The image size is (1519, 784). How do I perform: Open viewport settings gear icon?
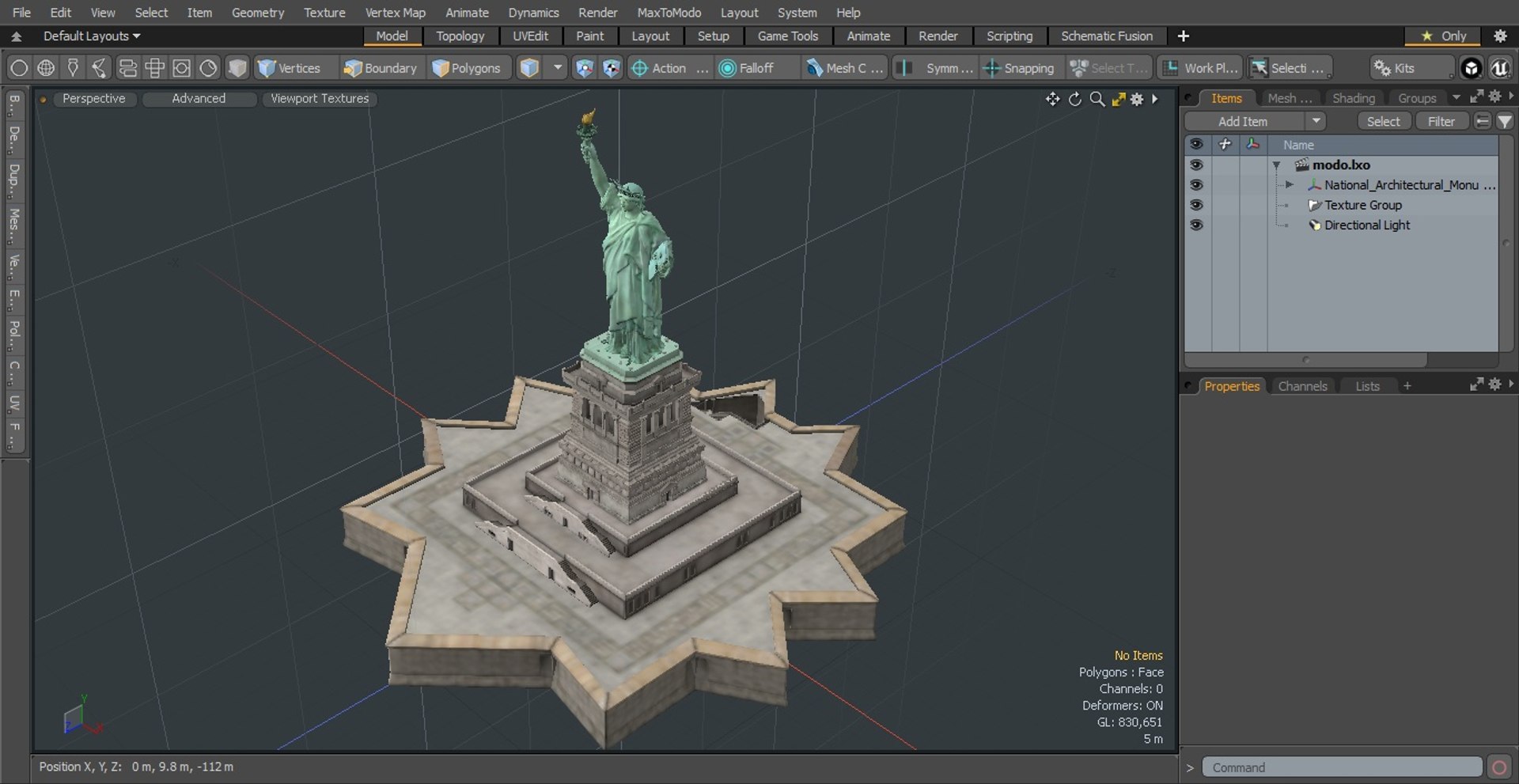[1137, 99]
